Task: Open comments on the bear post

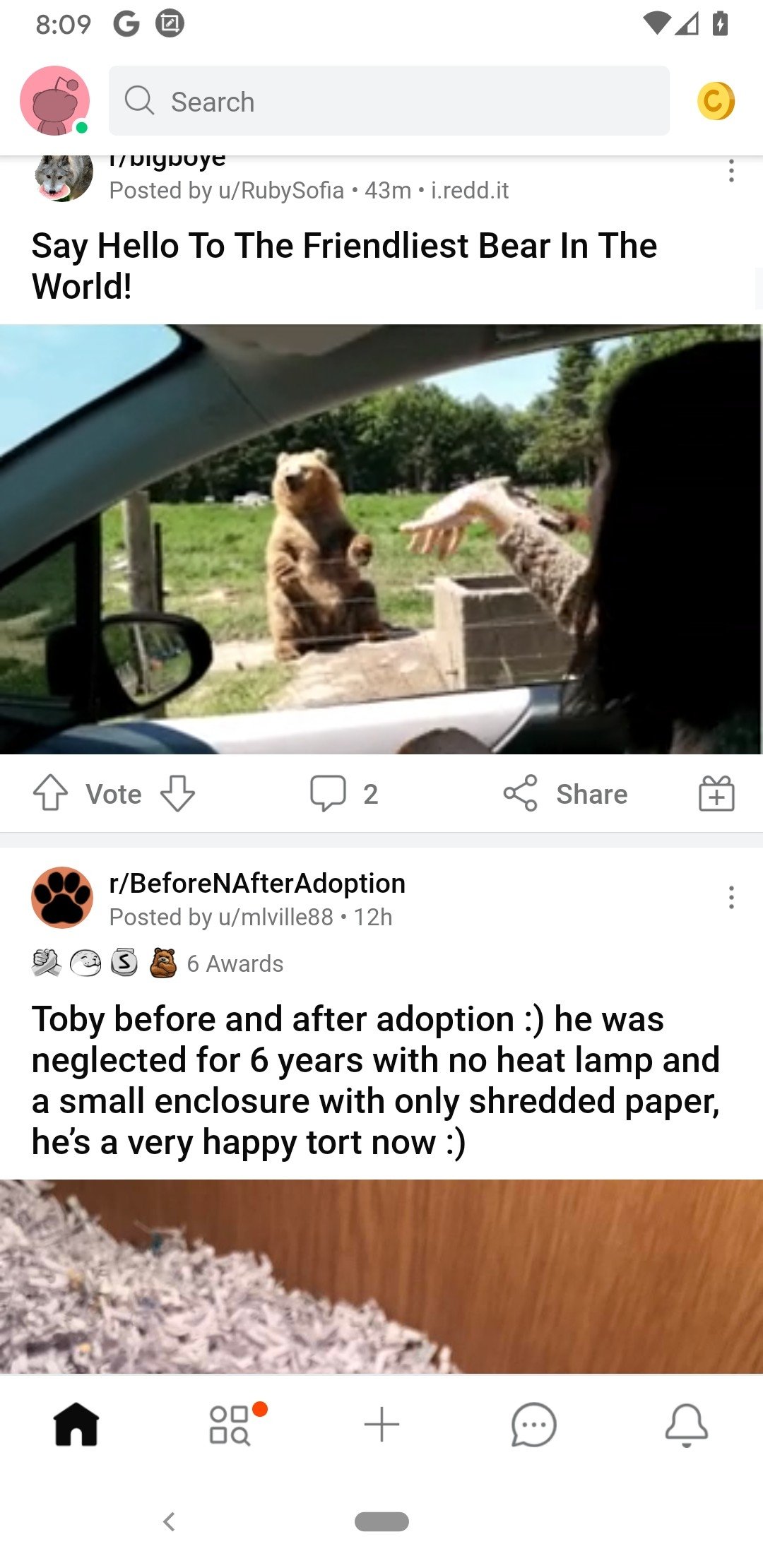Action: point(344,793)
